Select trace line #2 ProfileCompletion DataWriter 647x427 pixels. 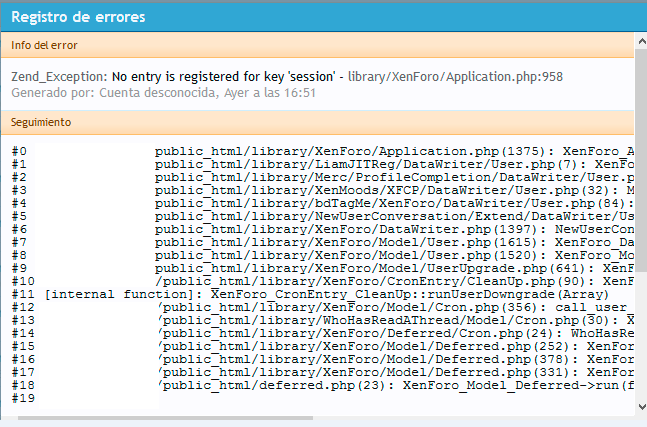[x=390, y=177]
